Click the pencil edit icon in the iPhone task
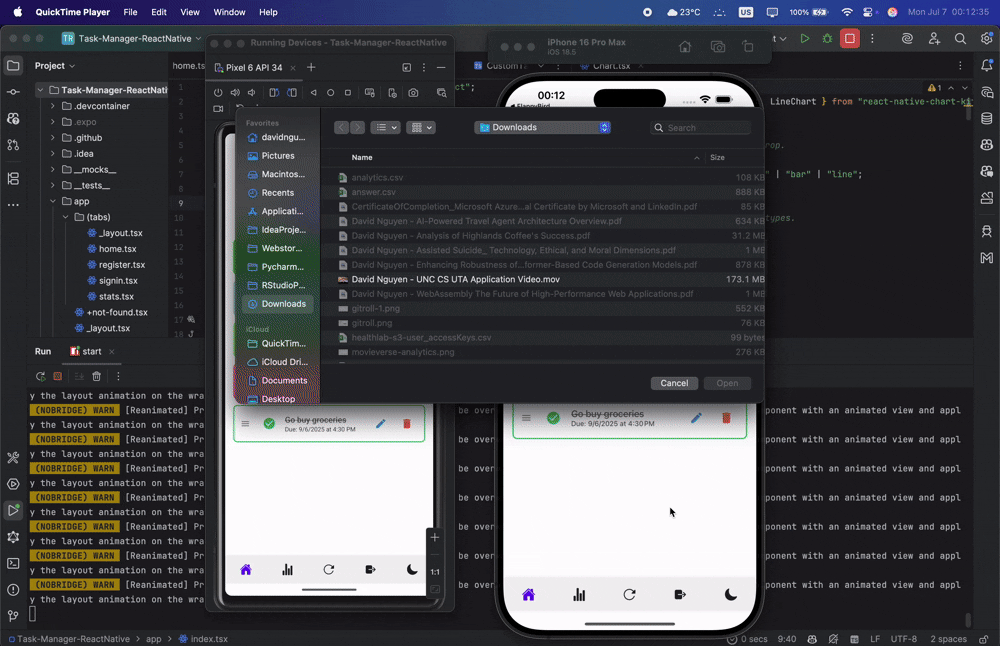The width and height of the screenshot is (1000, 646). (x=696, y=418)
